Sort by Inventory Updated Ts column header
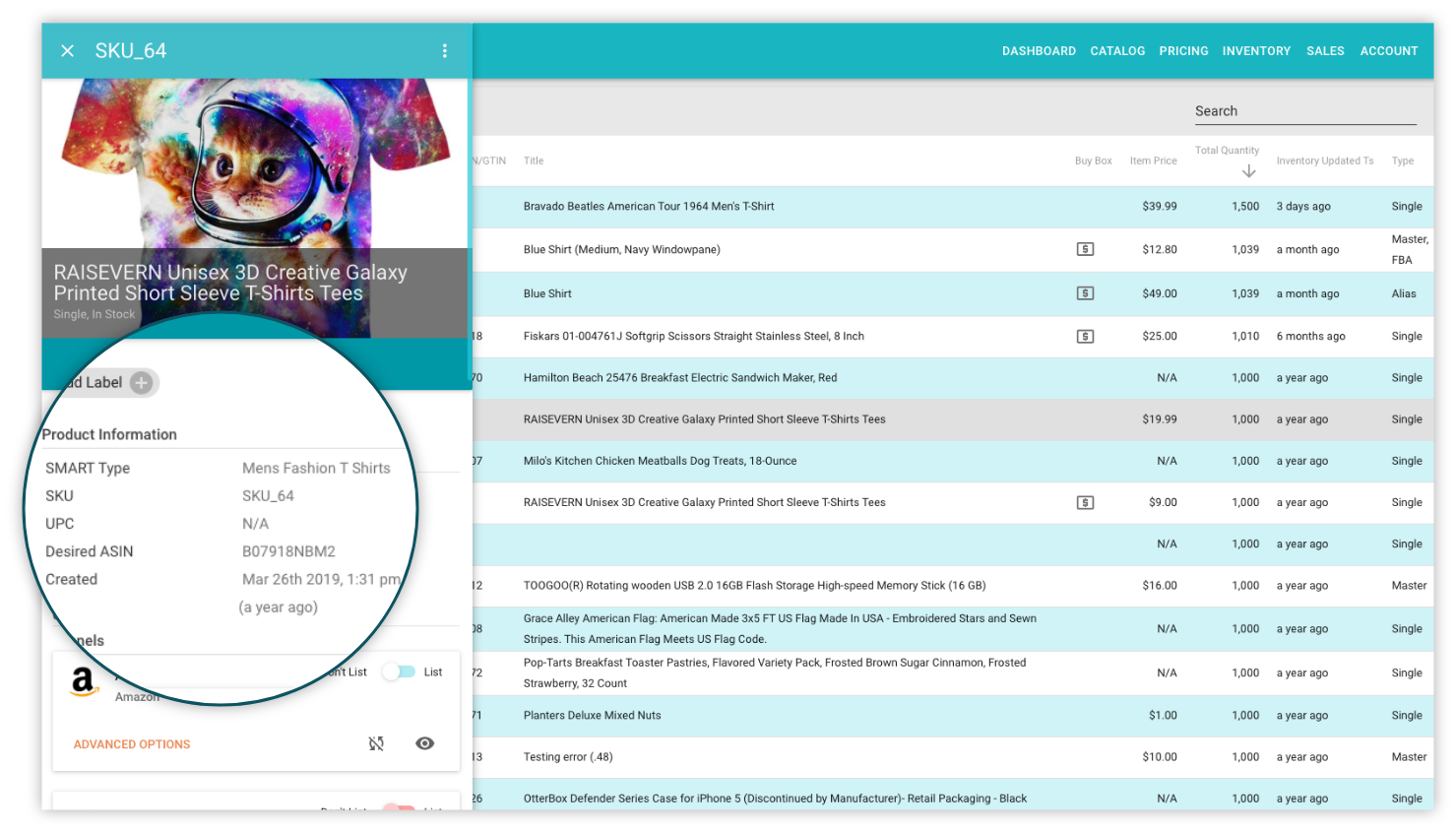Viewport: 1456px width, 832px height. click(x=1324, y=160)
